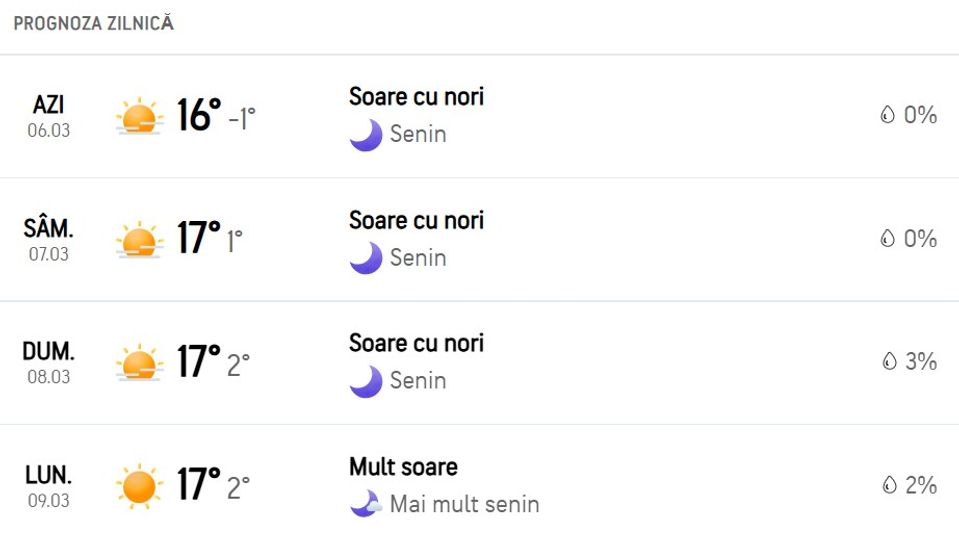
Task: Click the raindrop icon beside 3%
Action: click(x=890, y=361)
